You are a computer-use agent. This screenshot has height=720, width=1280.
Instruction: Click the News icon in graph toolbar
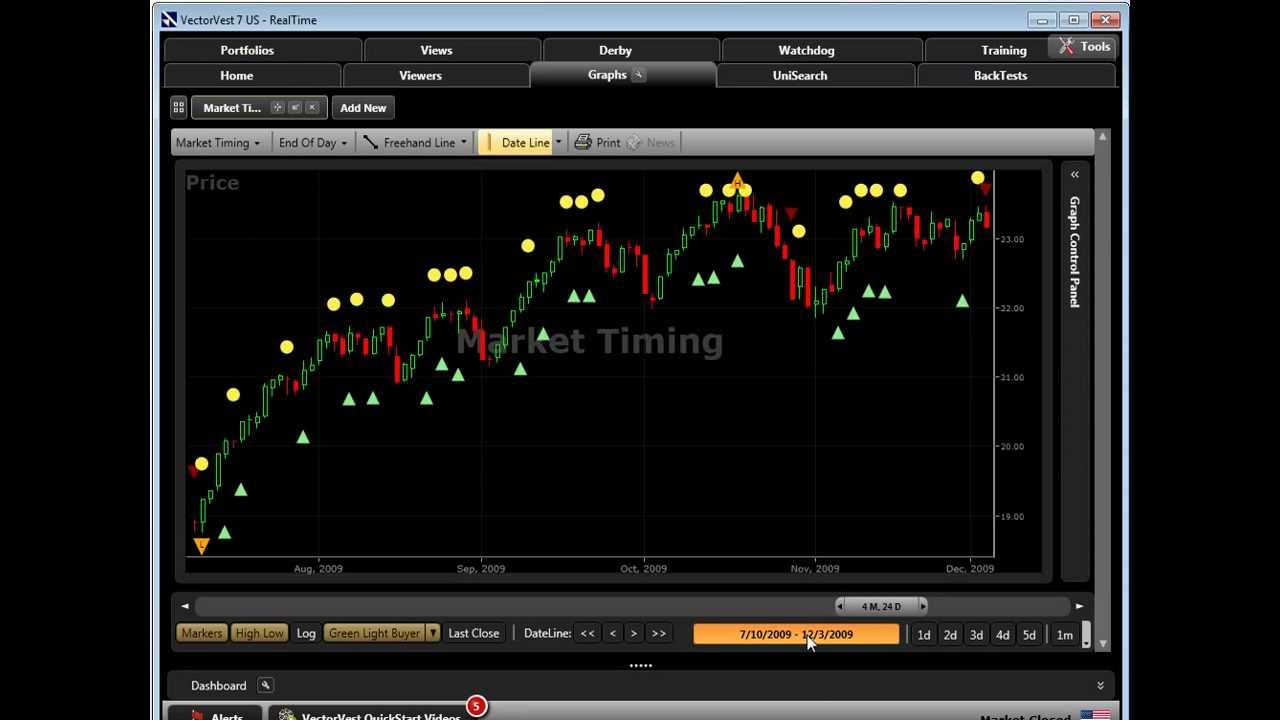[x=634, y=143]
